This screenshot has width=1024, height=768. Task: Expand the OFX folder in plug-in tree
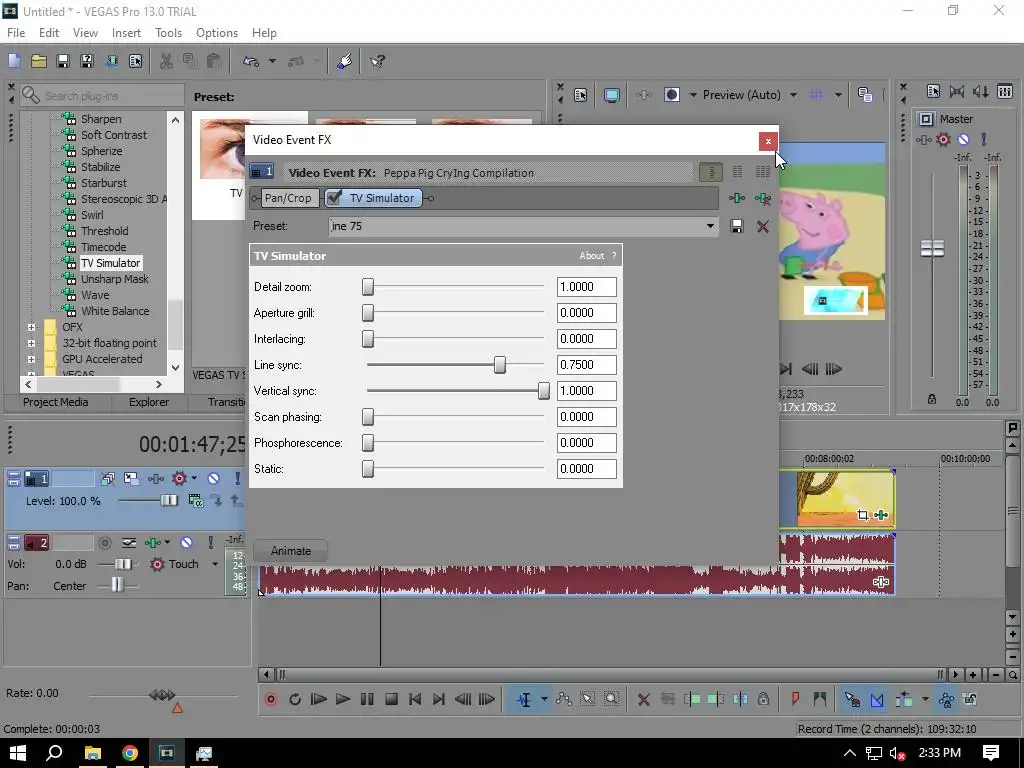click(x=31, y=327)
